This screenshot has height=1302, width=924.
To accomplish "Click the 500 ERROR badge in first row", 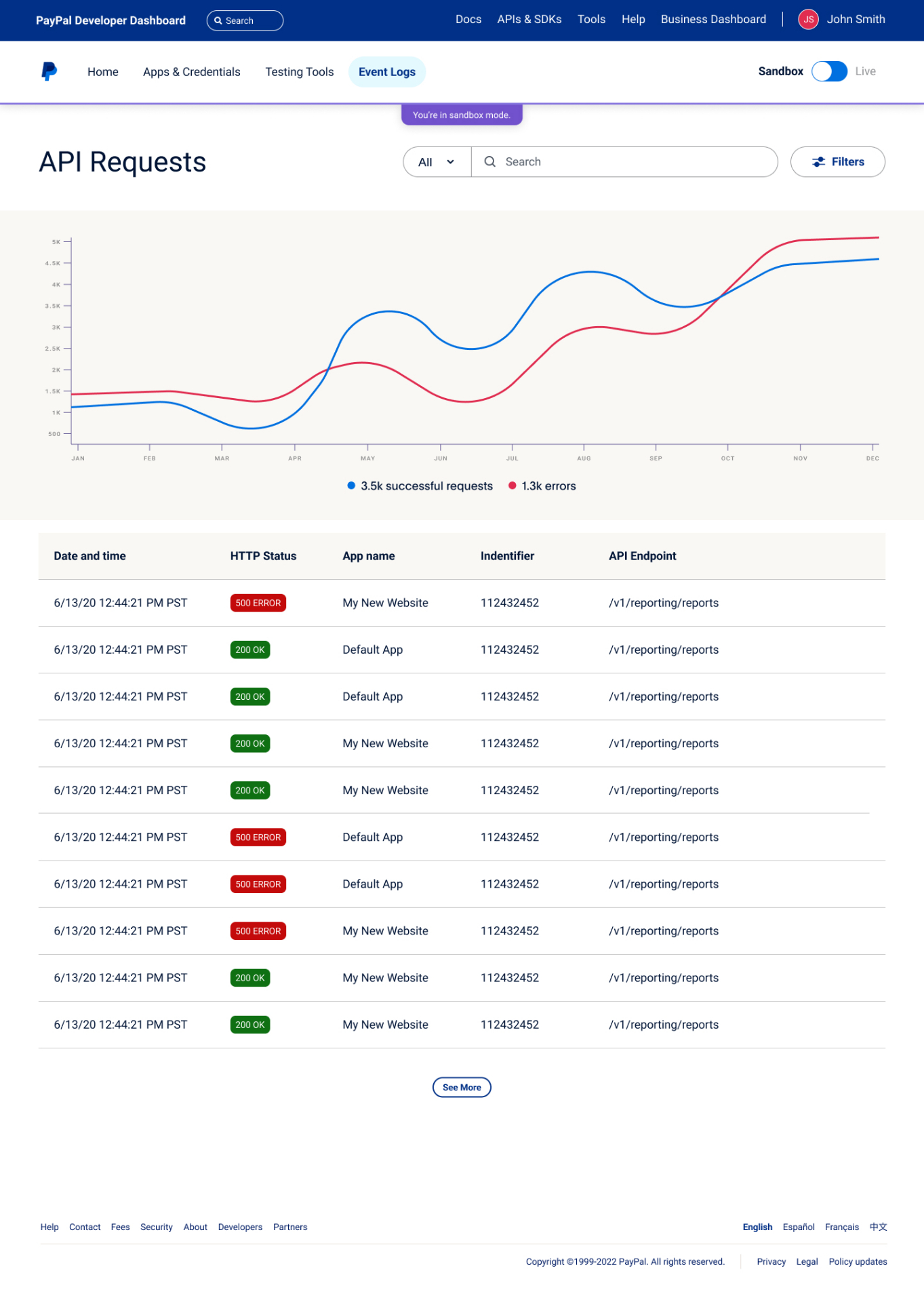I will click(x=258, y=603).
